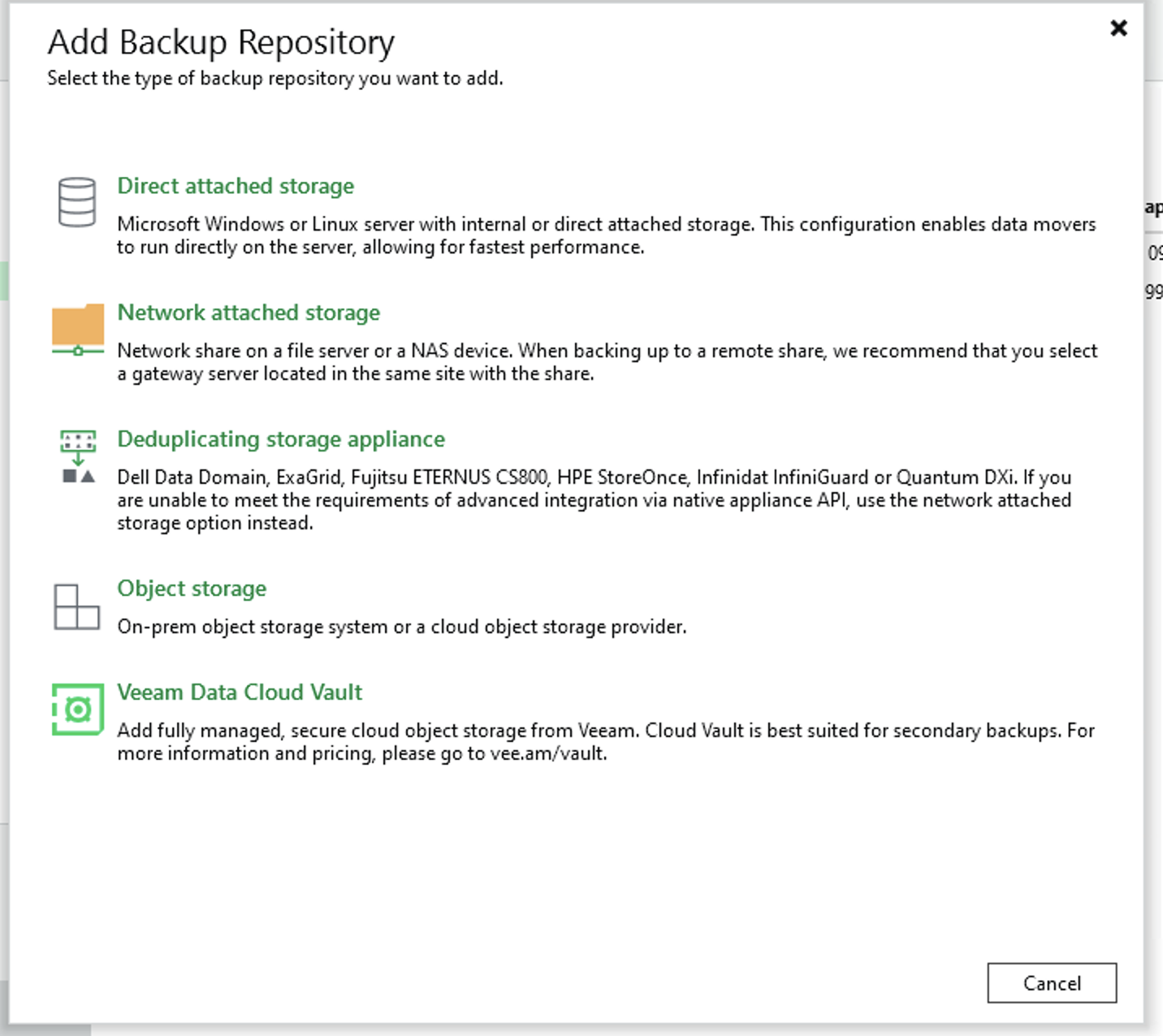The width and height of the screenshot is (1163, 1036).
Task: Click the Add Backup Repository title
Action: pyautogui.click(x=221, y=42)
